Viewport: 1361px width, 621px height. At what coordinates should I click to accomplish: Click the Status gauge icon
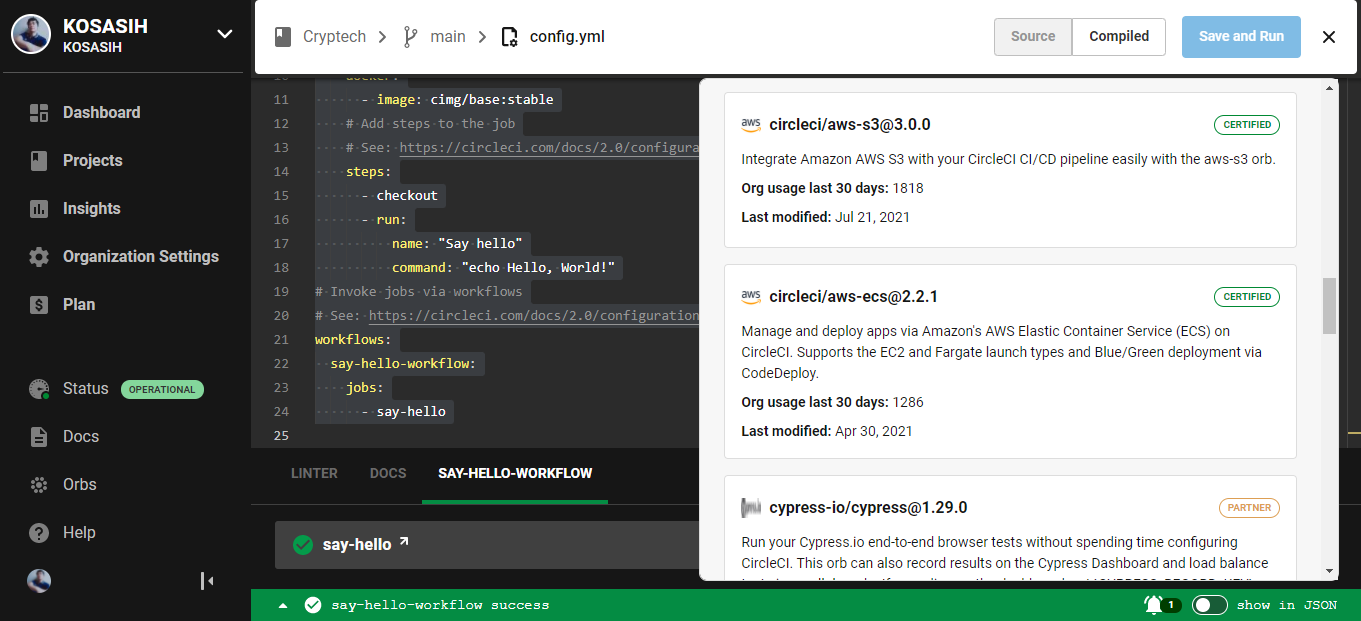coord(39,389)
